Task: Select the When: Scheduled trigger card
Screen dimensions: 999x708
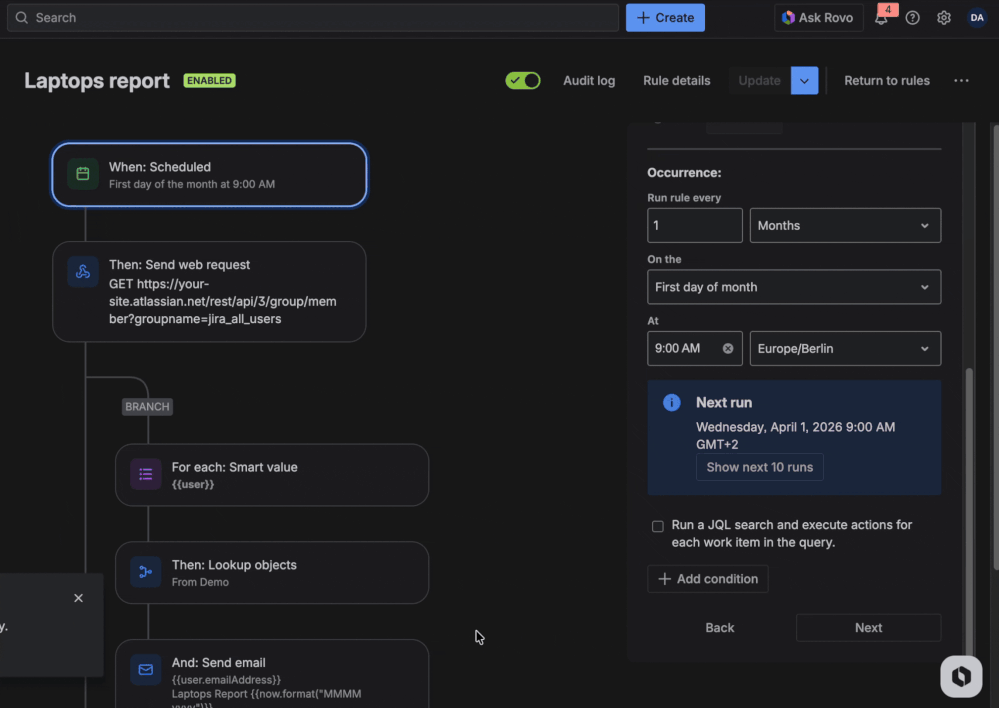Action: click(x=209, y=175)
